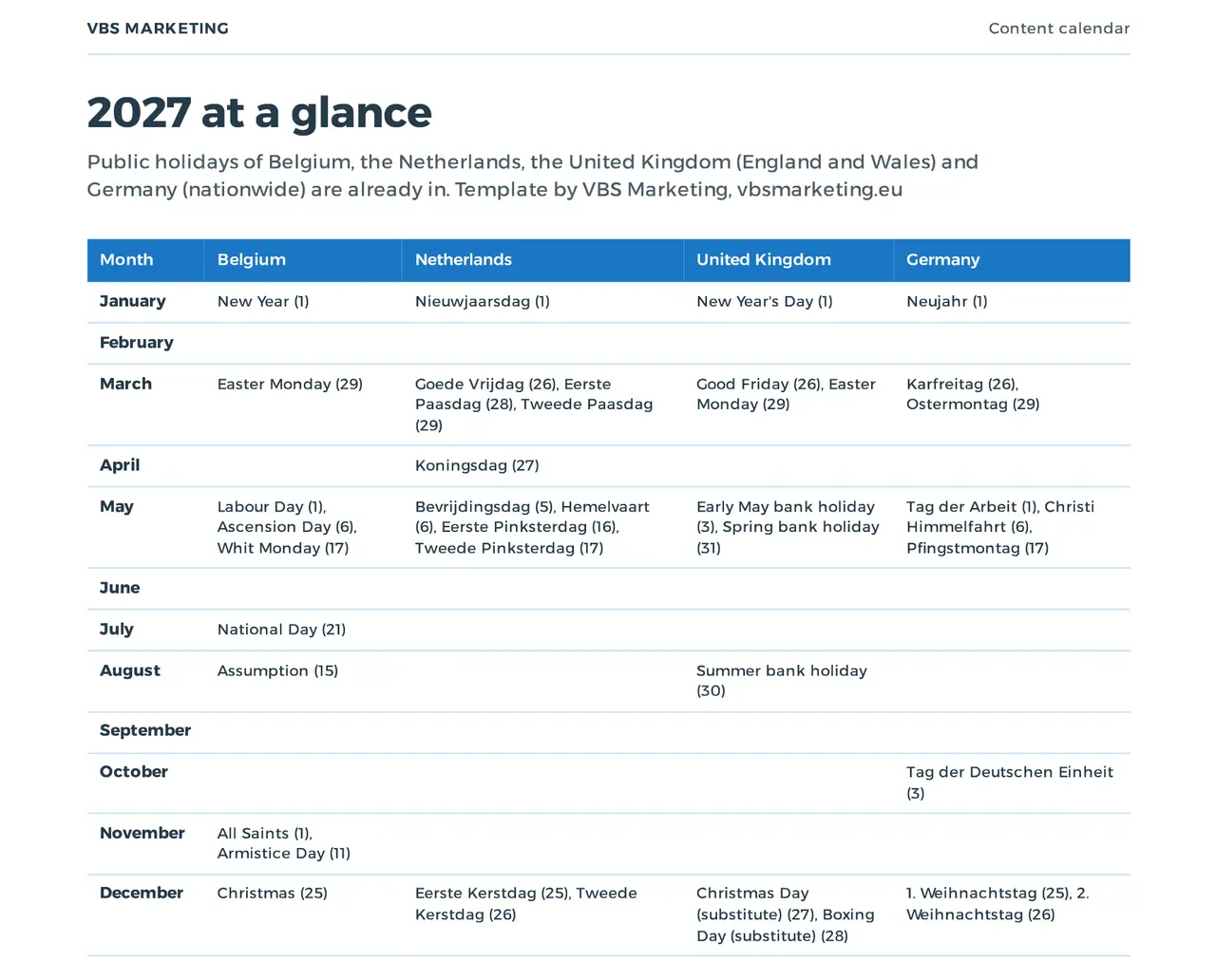
Task: Select the October row label
Action: coord(134,772)
